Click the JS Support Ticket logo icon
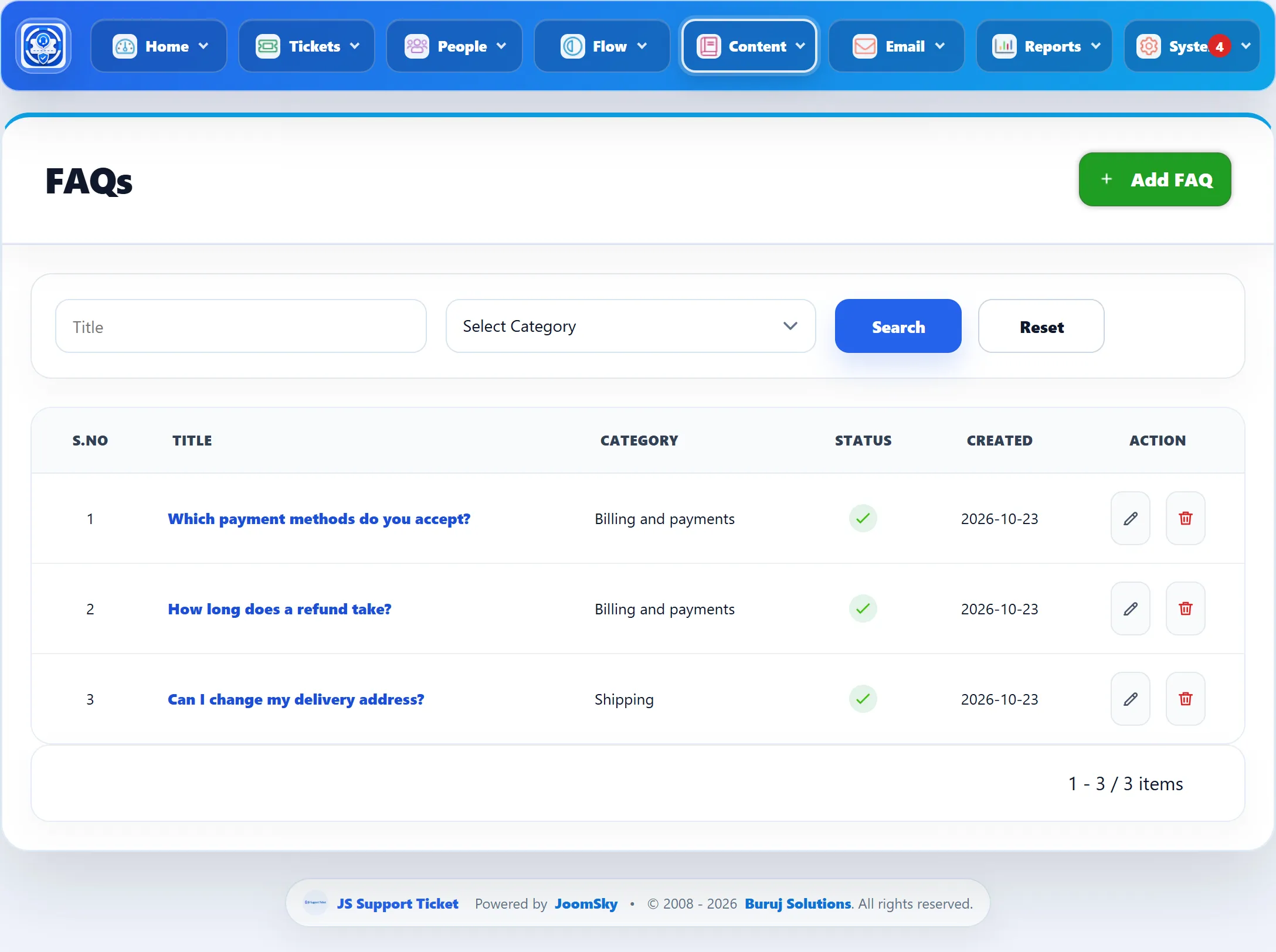 43,46
